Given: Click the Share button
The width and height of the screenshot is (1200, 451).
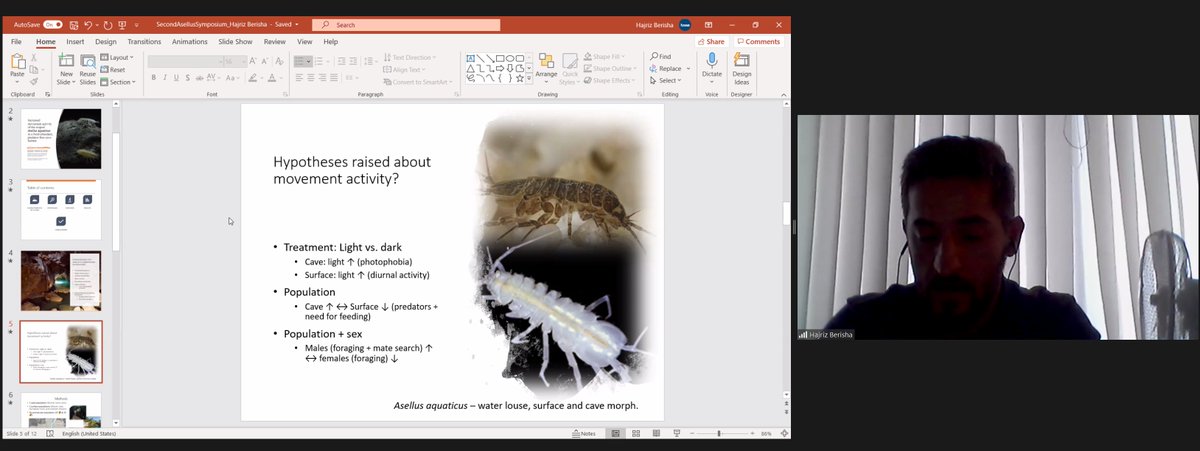Looking at the screenshot, I should [711, 42].
